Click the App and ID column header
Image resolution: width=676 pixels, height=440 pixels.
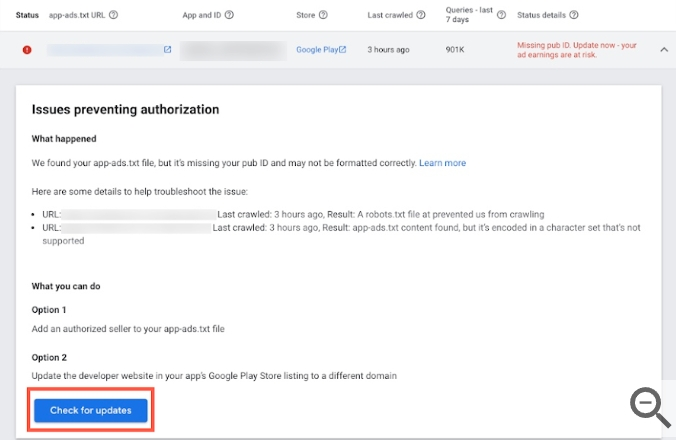(x=201, y=15)
